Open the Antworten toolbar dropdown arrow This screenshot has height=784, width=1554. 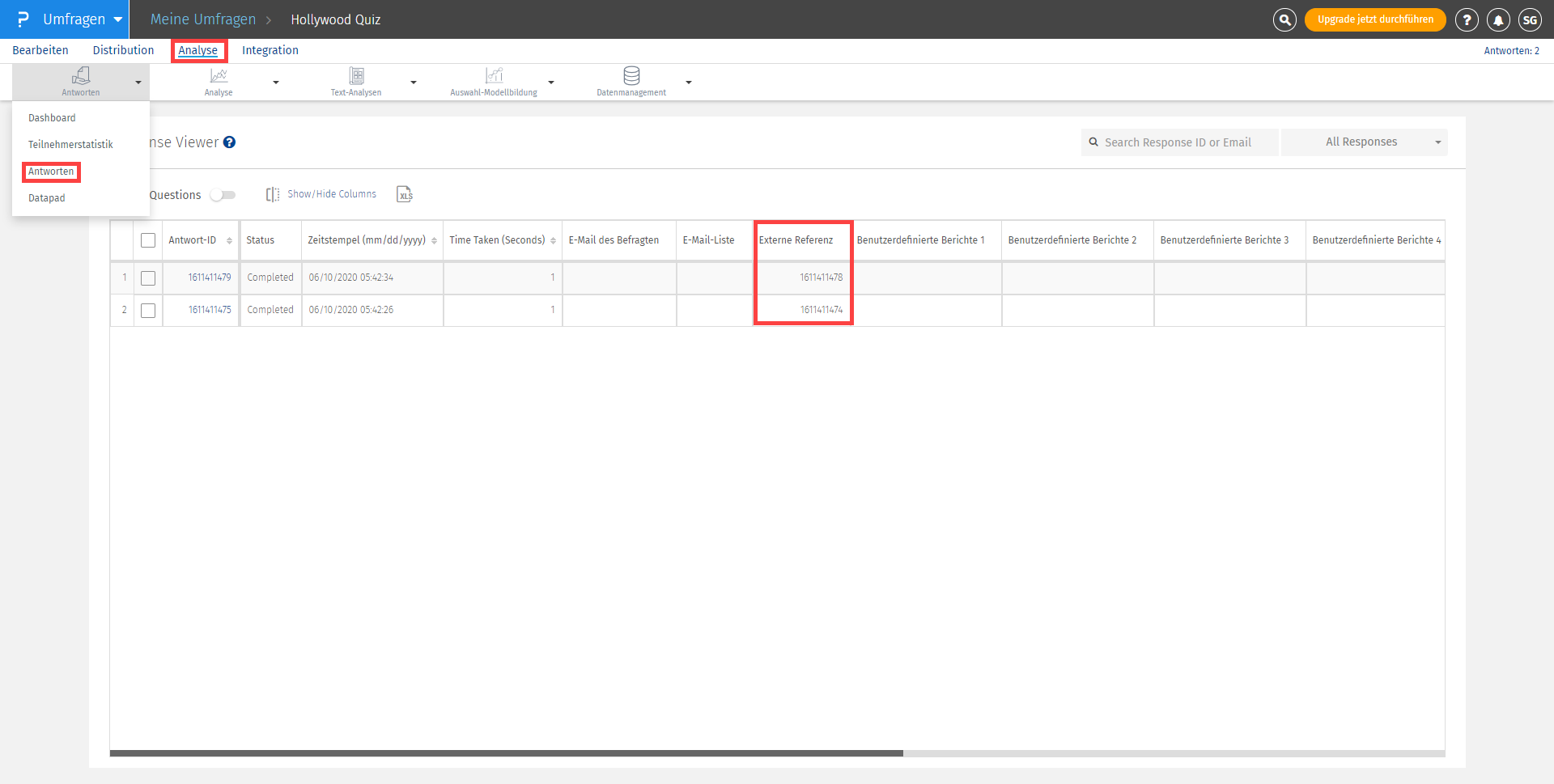pyautogui.click(x=138, y=82)
